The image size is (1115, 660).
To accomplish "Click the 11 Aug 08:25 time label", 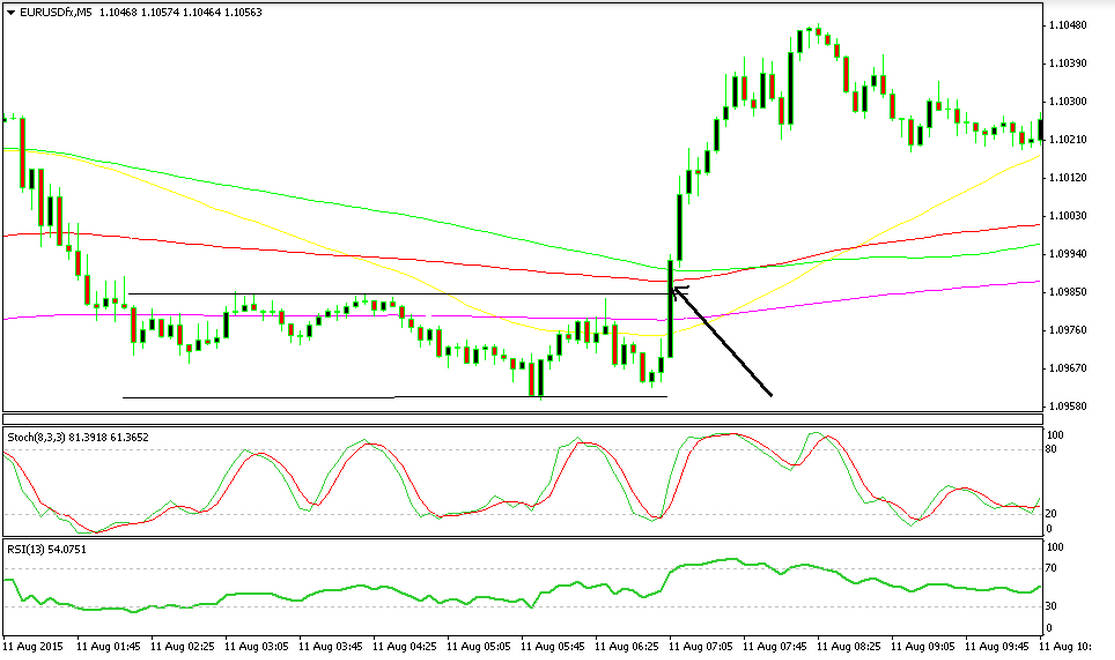I will click(848, 646).
